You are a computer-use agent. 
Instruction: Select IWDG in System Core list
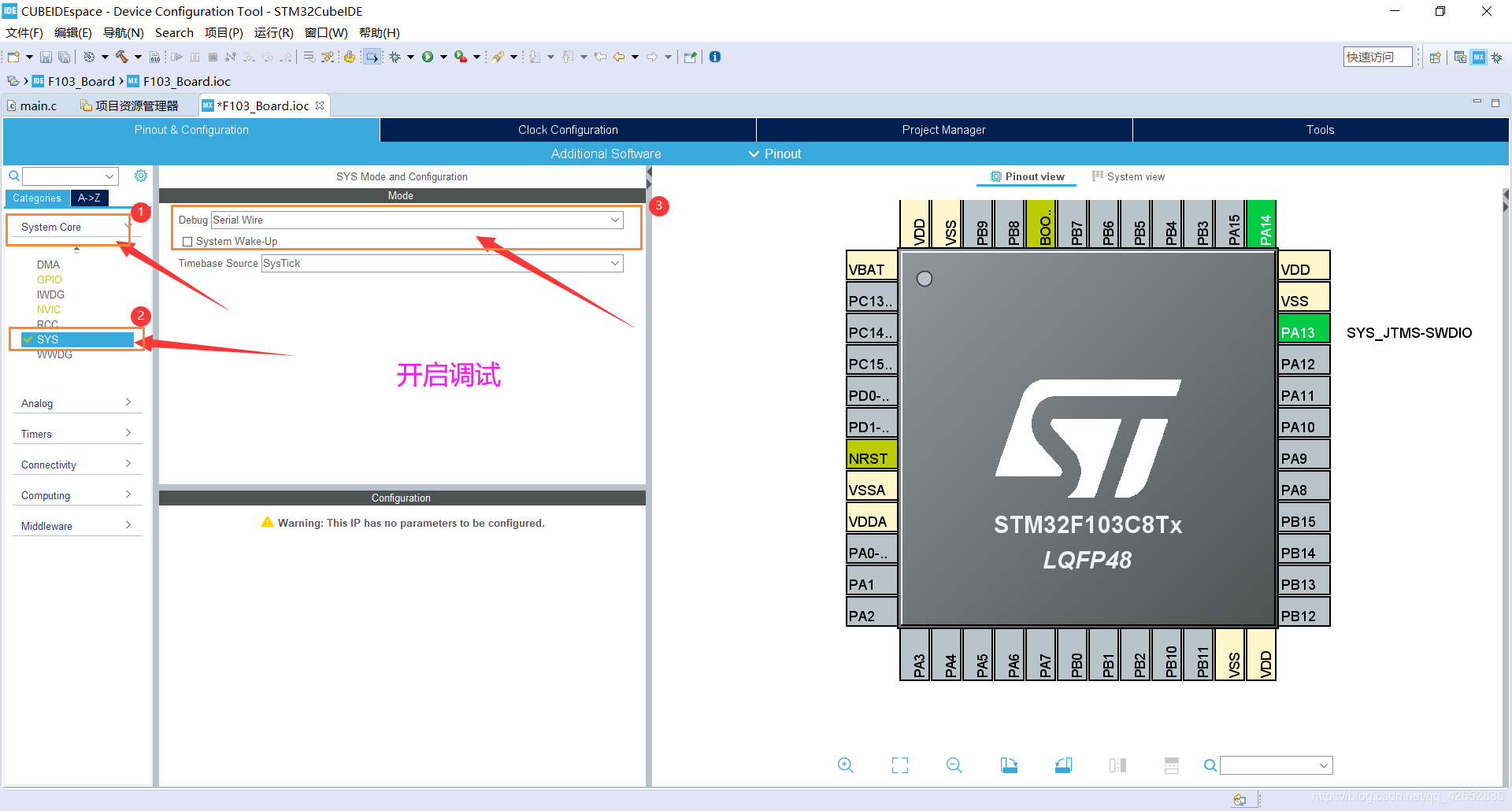pos(50,294)
